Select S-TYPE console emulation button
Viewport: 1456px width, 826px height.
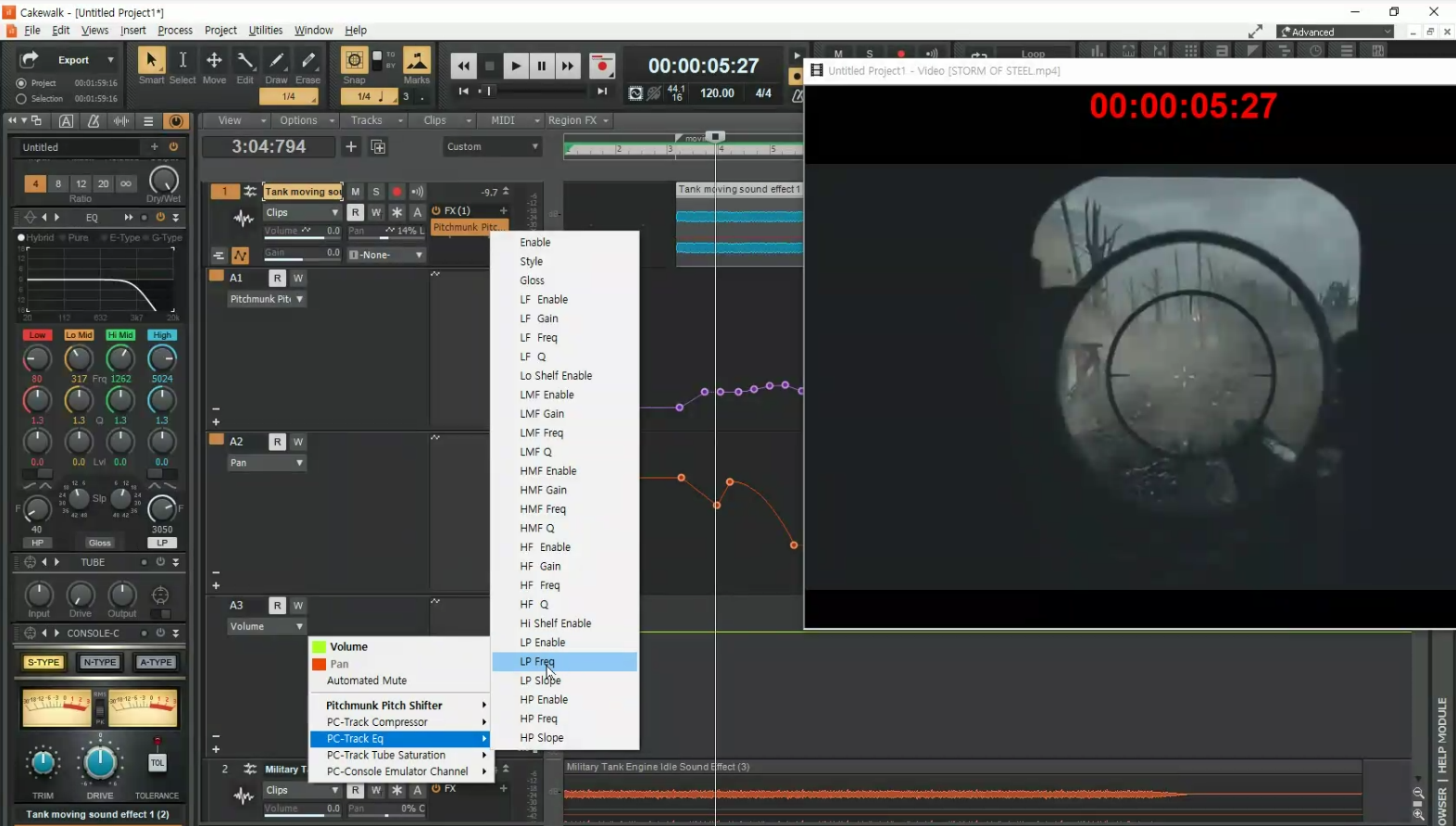click(44, 662)
